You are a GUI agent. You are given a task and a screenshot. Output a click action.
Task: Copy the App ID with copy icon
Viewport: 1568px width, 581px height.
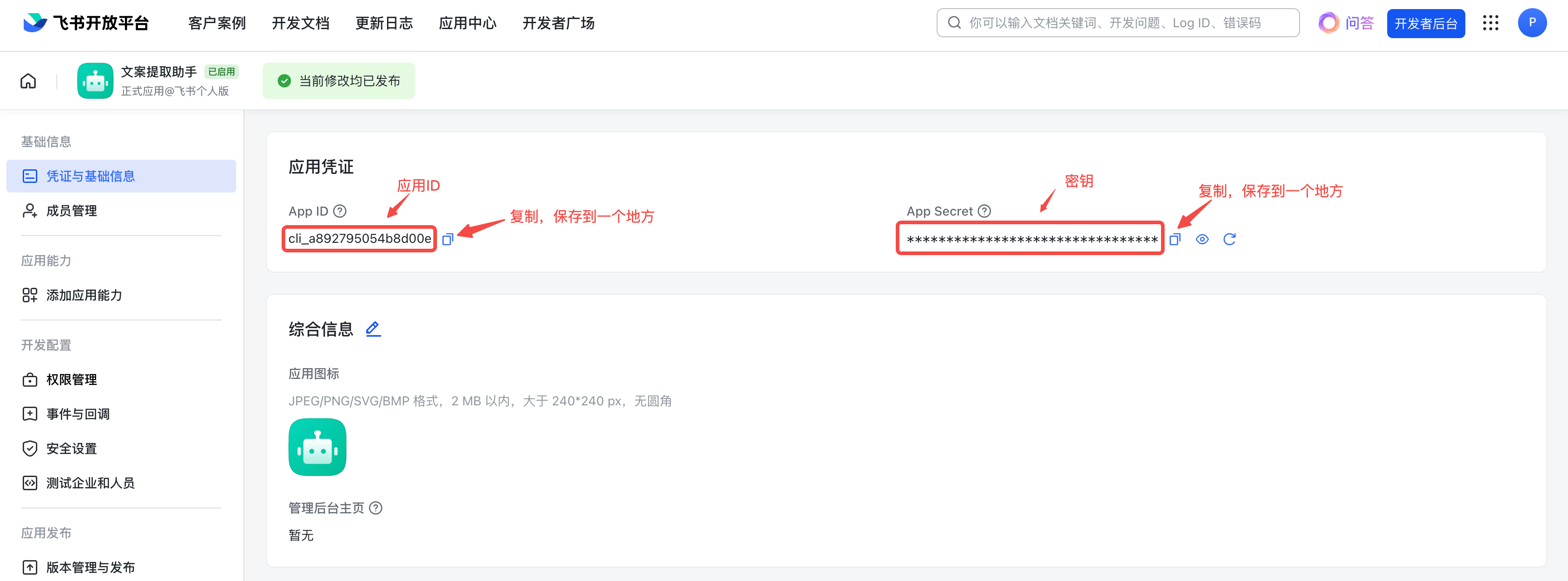click(447, 239)
